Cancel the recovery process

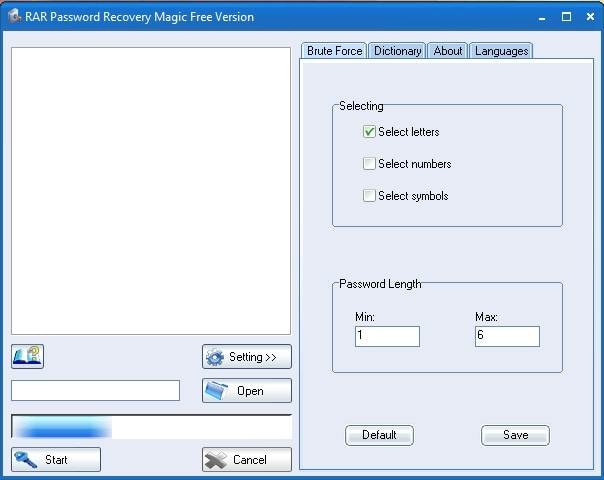[247, 460]
